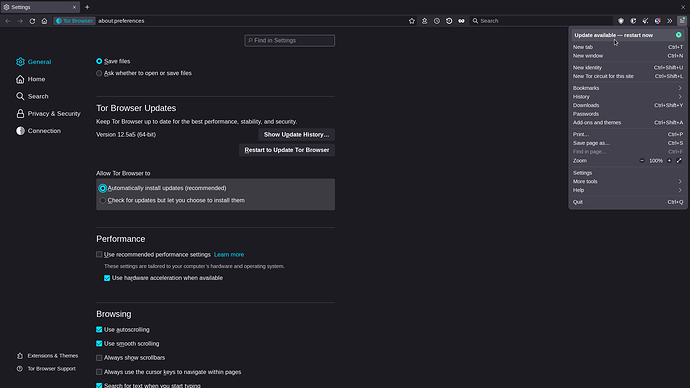Choose Update available restart now
Screen dimensions: 690x388
[x=628, y=35]
